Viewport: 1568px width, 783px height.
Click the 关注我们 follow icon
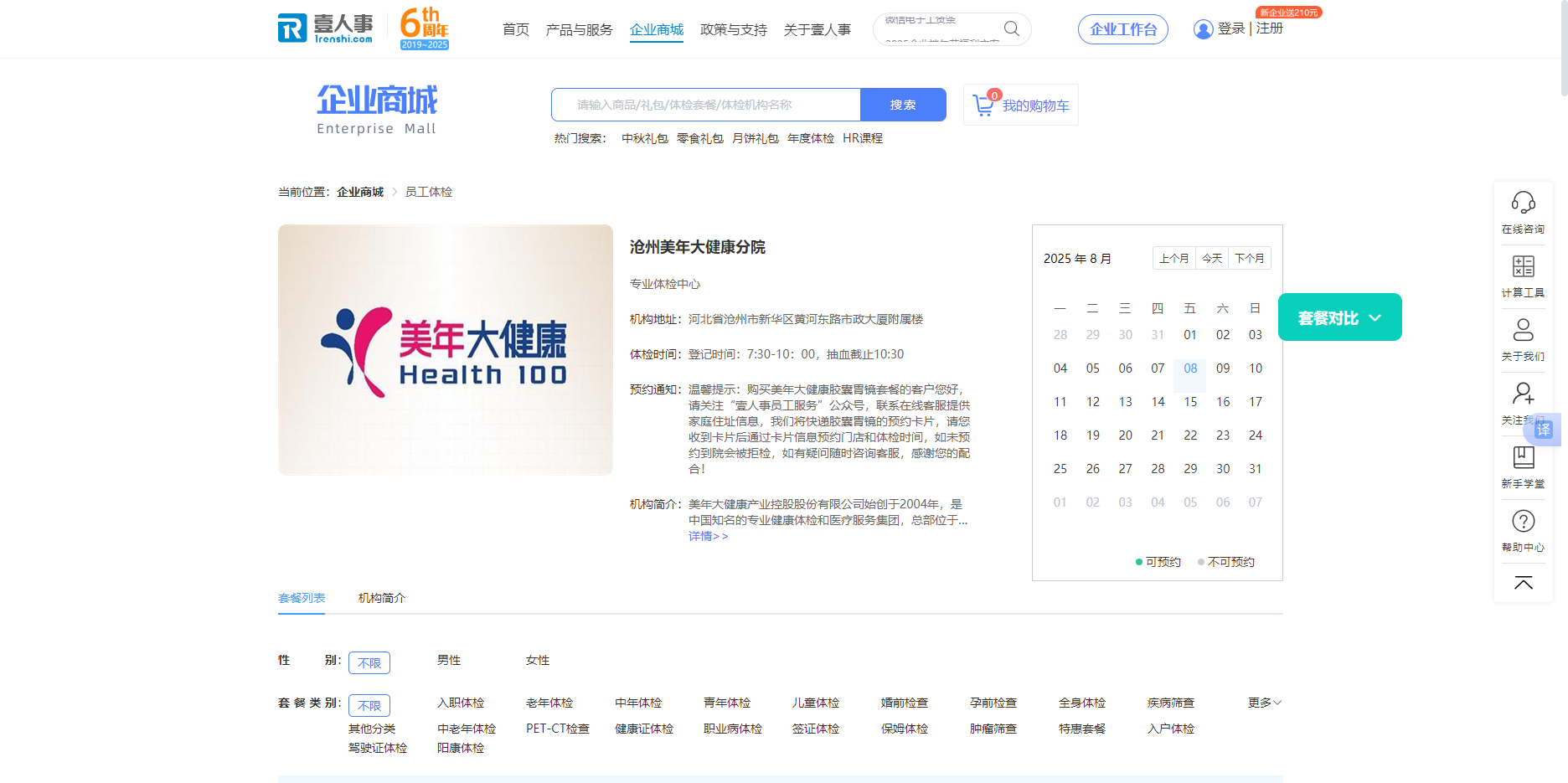click(x=1523, y=394)
